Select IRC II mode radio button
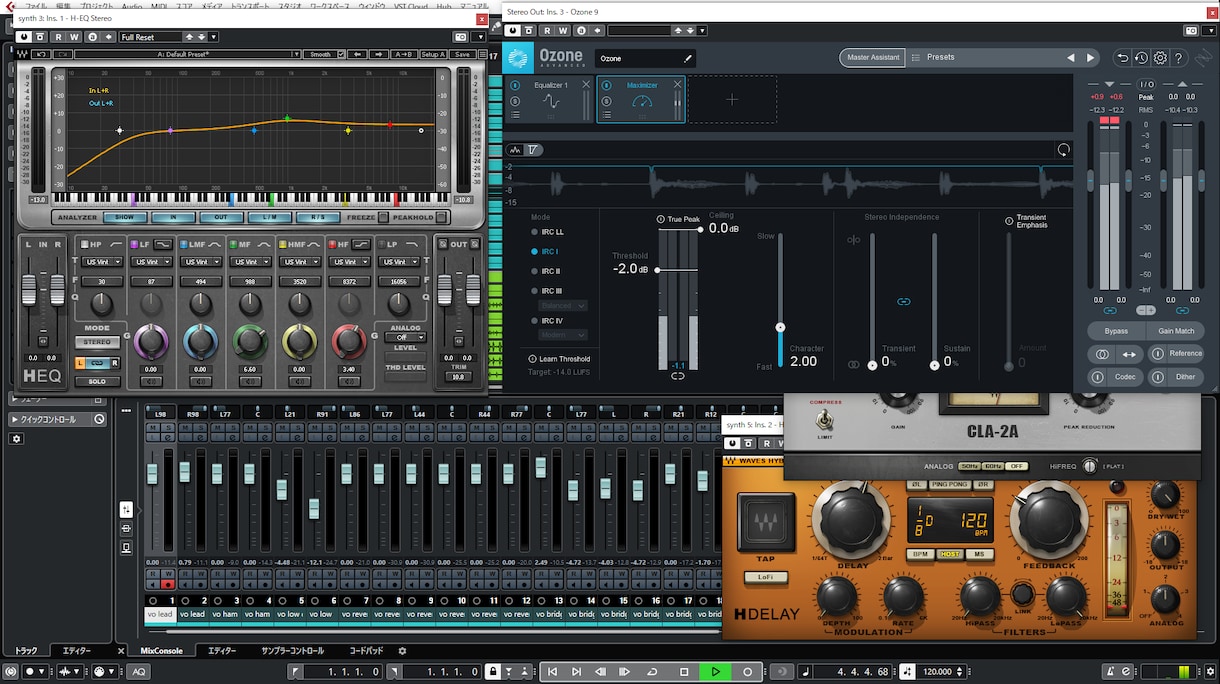This screenshot has width=1220, height=684. pos(535,272)
